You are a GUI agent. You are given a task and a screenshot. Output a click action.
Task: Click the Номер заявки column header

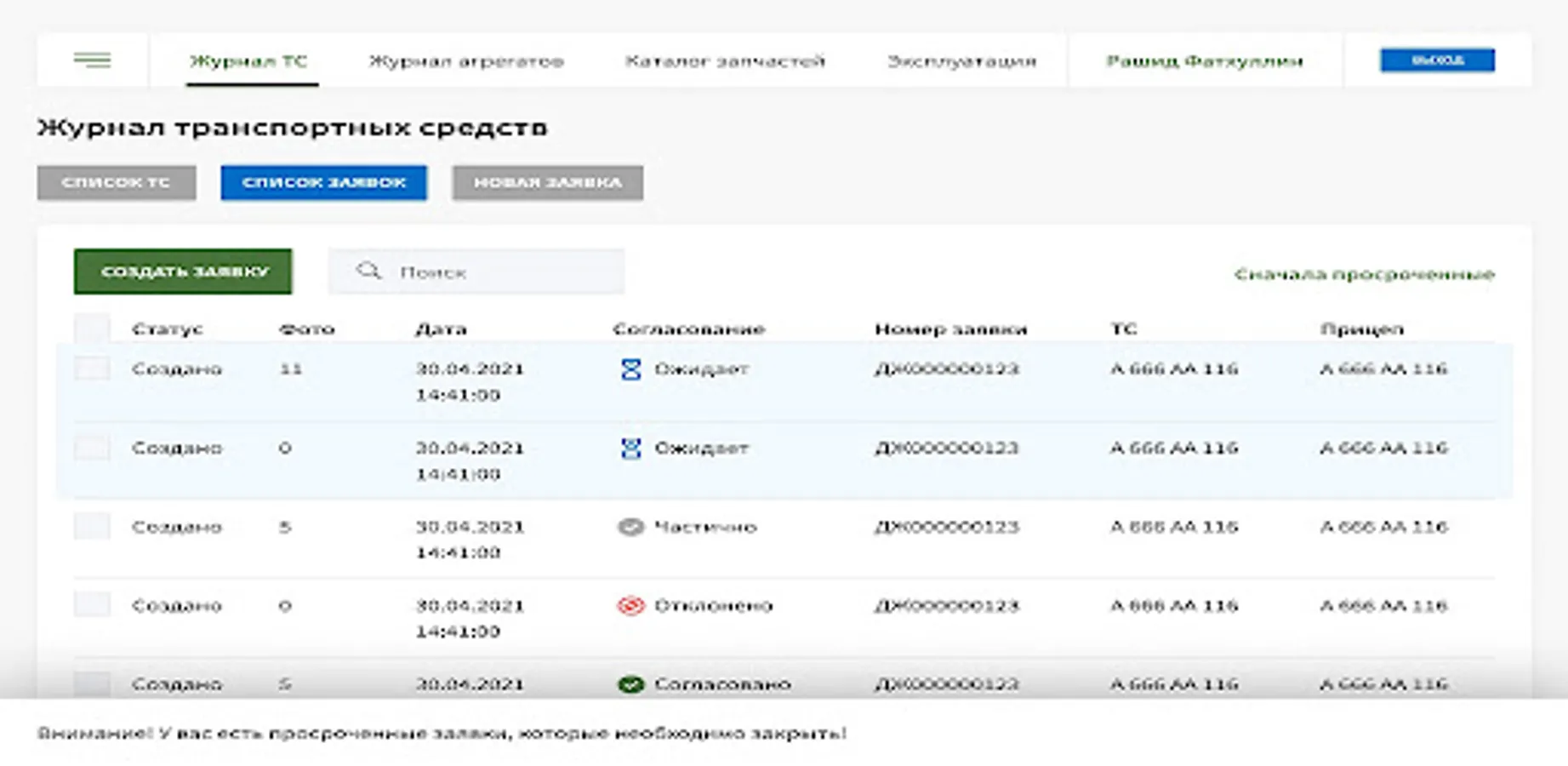[x=951, y=329]
